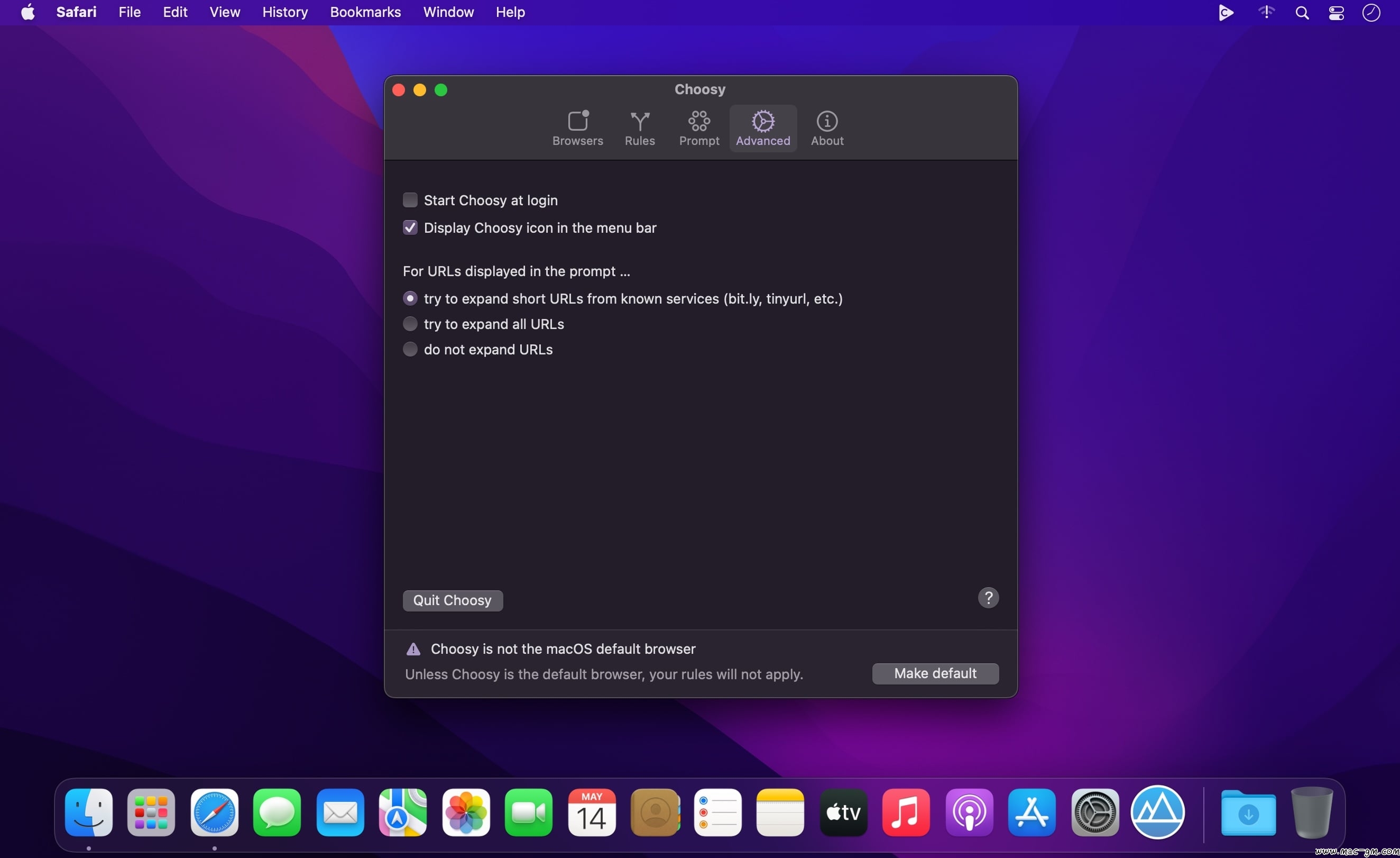Minimize the Choosy window

pyautogui.click(x=419, y=90)
